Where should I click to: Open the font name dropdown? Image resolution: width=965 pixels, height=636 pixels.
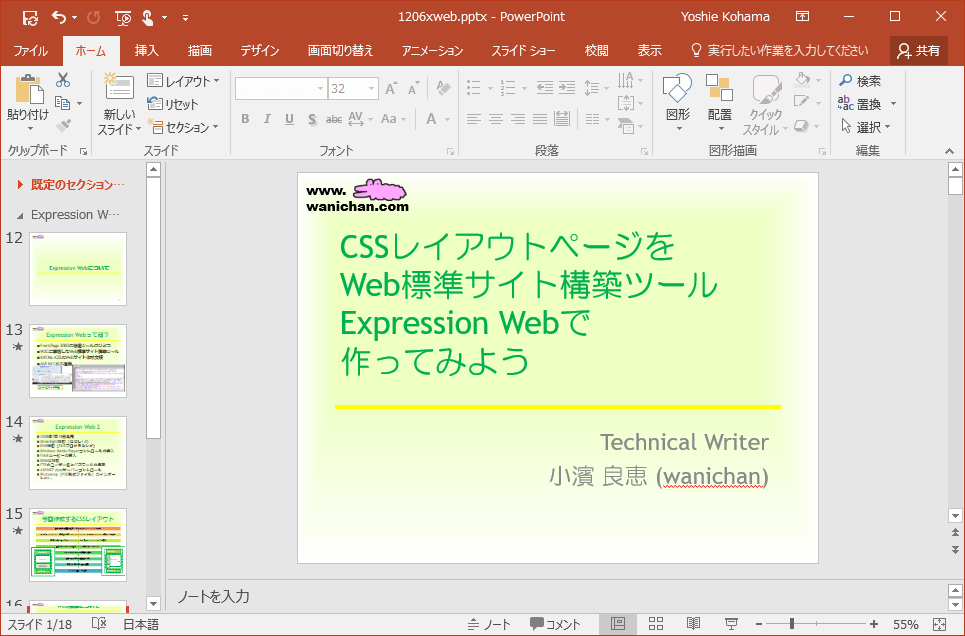320,89
